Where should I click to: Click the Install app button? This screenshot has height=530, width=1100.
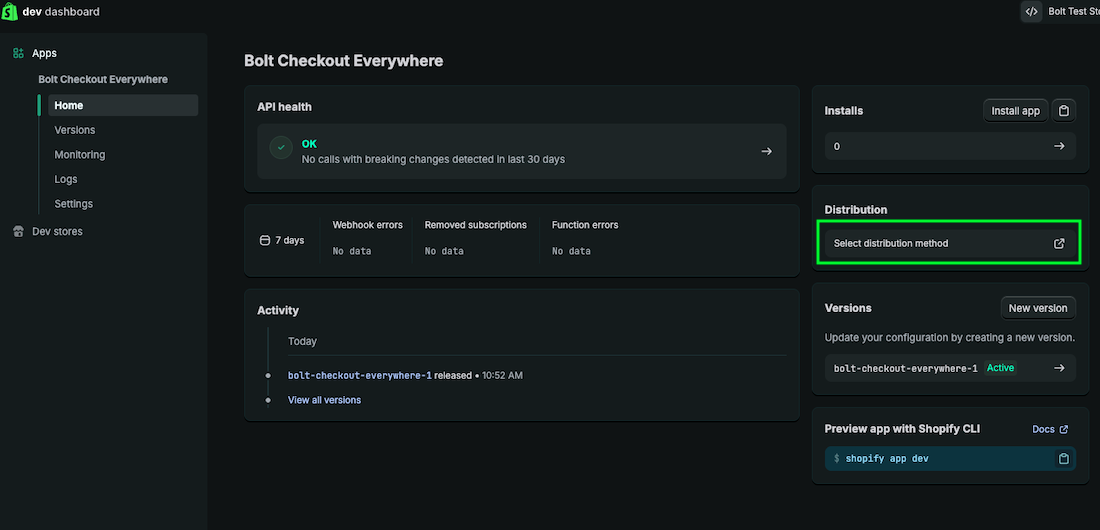pyautogui.click(x=1015, y=111)
